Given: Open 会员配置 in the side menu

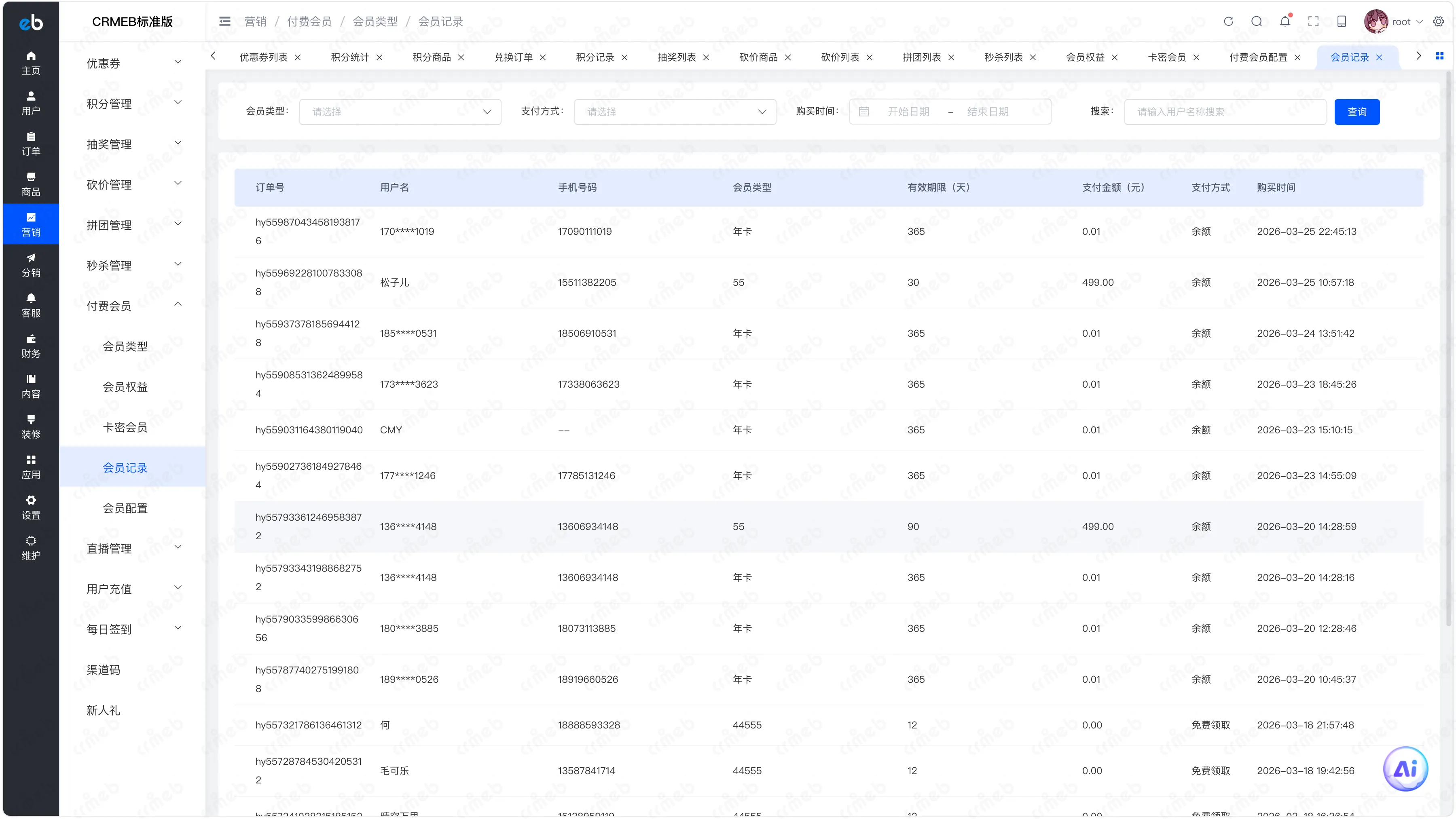Looking at the screenshot, I should click(x=133, y=507).
